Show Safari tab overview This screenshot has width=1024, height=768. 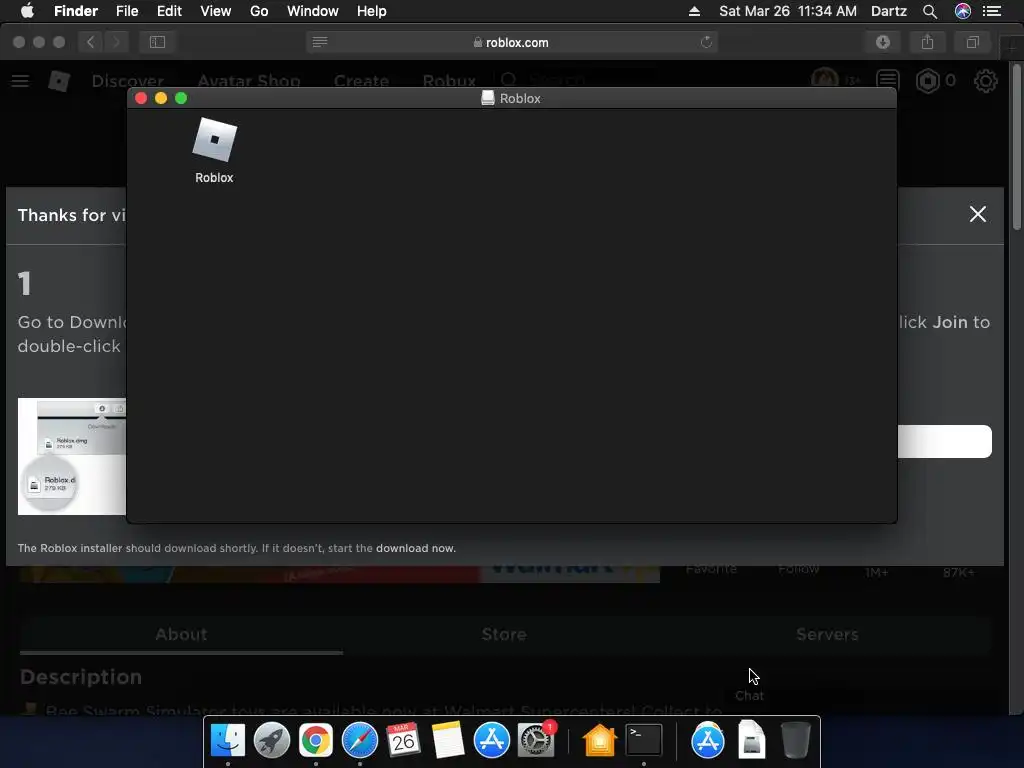tap(972, 42)
